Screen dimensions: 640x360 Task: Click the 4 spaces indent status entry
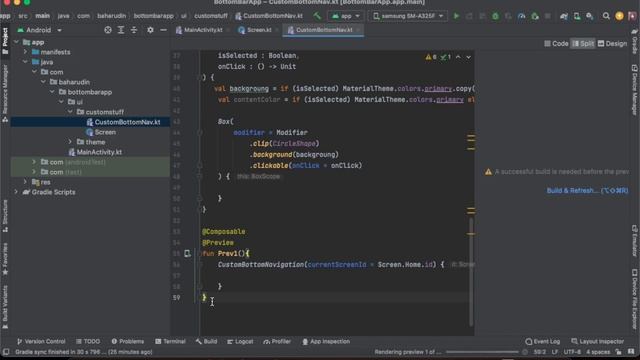coord(598,352)
